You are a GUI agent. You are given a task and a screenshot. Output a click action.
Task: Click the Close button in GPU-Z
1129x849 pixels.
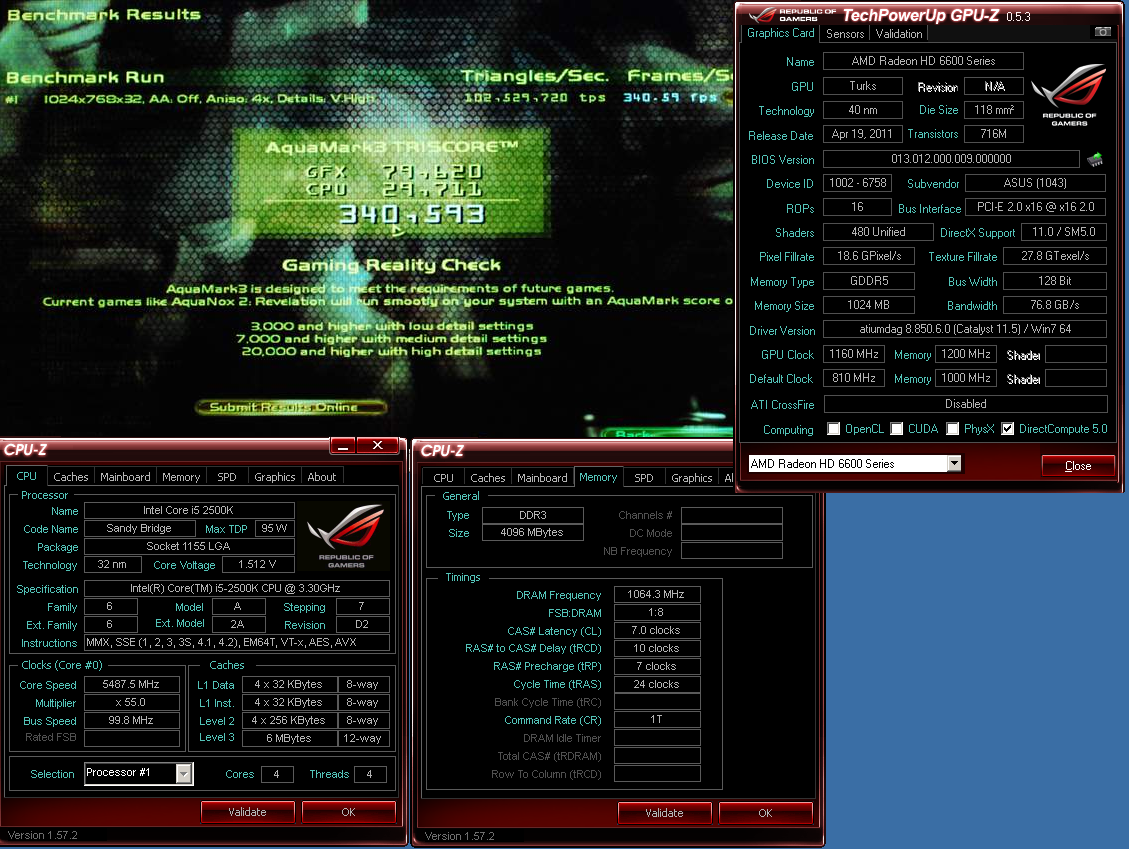[x=1078, y=466]
